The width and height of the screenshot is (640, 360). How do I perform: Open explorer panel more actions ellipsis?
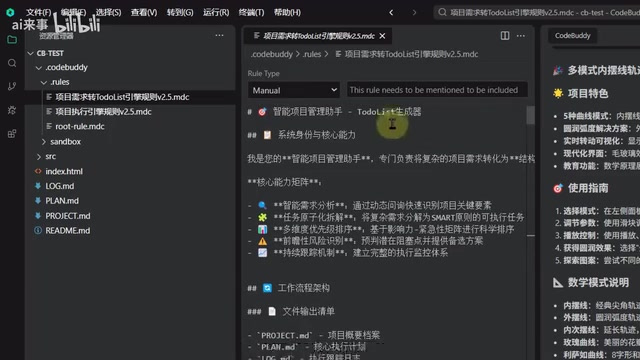219,36
